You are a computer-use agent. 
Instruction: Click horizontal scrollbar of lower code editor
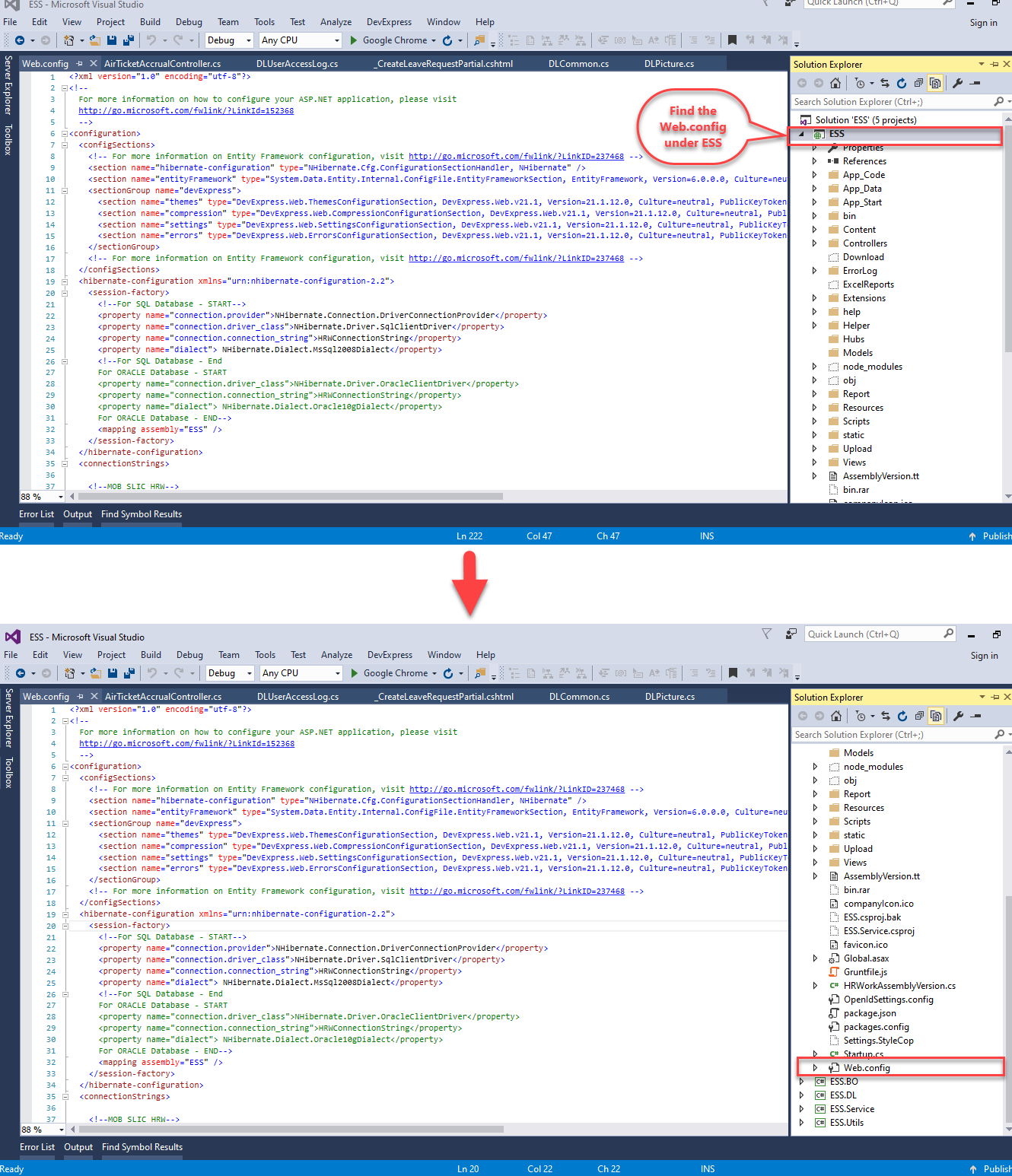[289, 1130]
